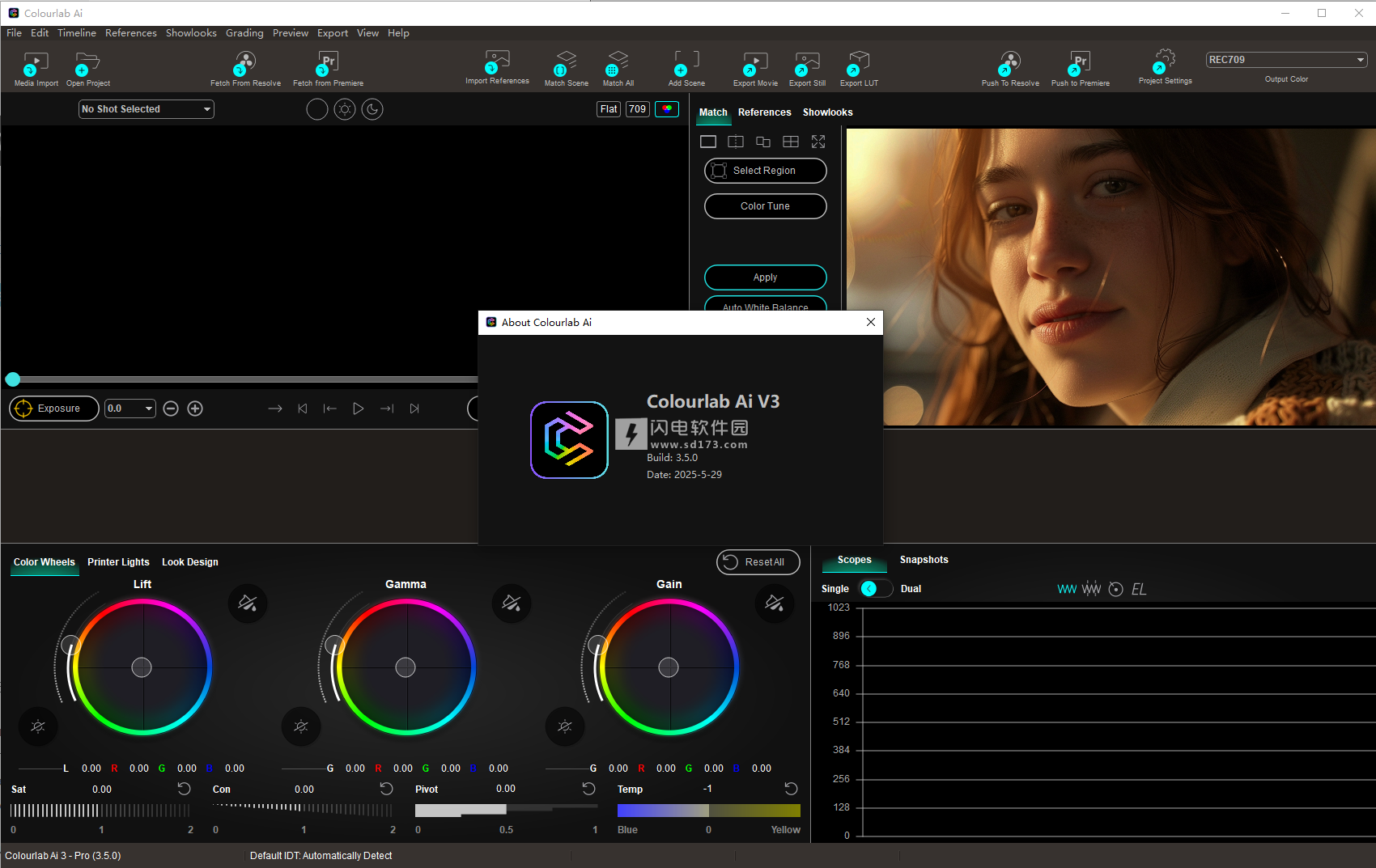Click the Import References icon

(x=497, y=61)
